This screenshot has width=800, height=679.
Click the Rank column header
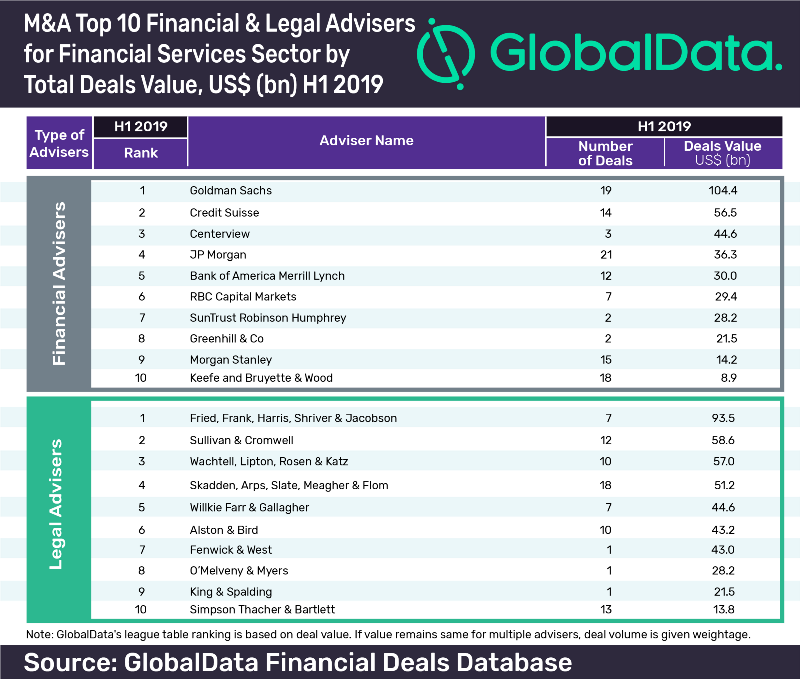click(140, 153)
